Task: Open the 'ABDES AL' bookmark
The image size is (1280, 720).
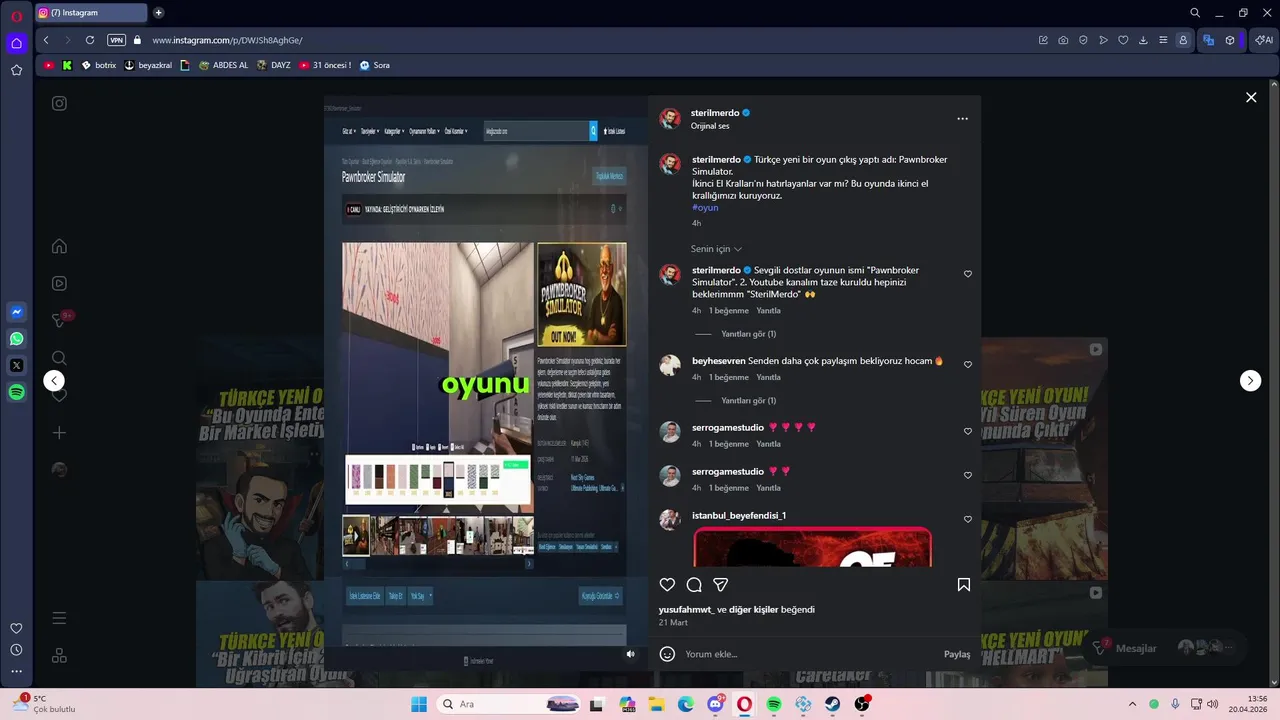Action: pos(223,65)
